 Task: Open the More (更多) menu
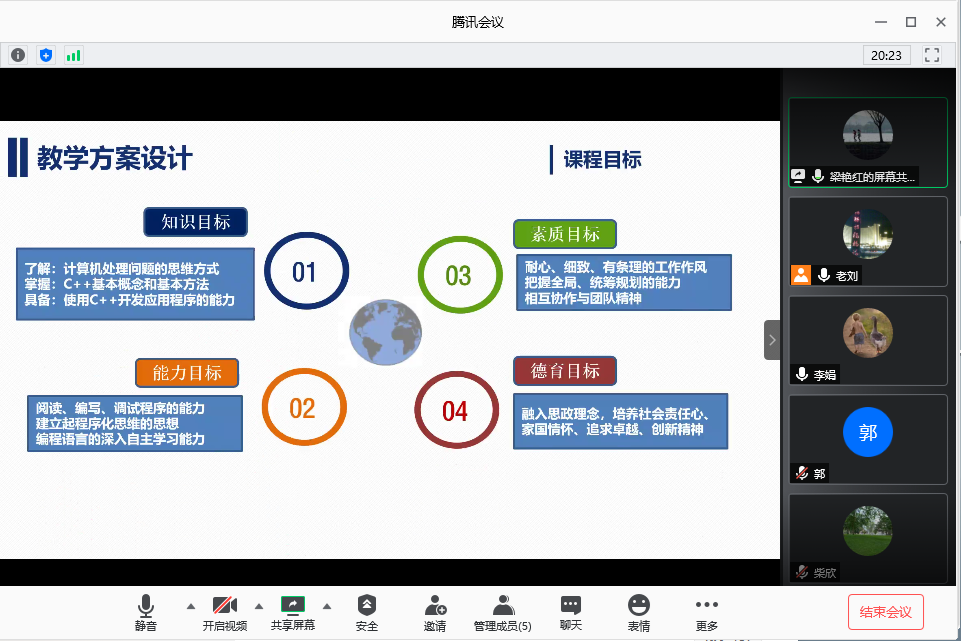click(x=706, y=612)
